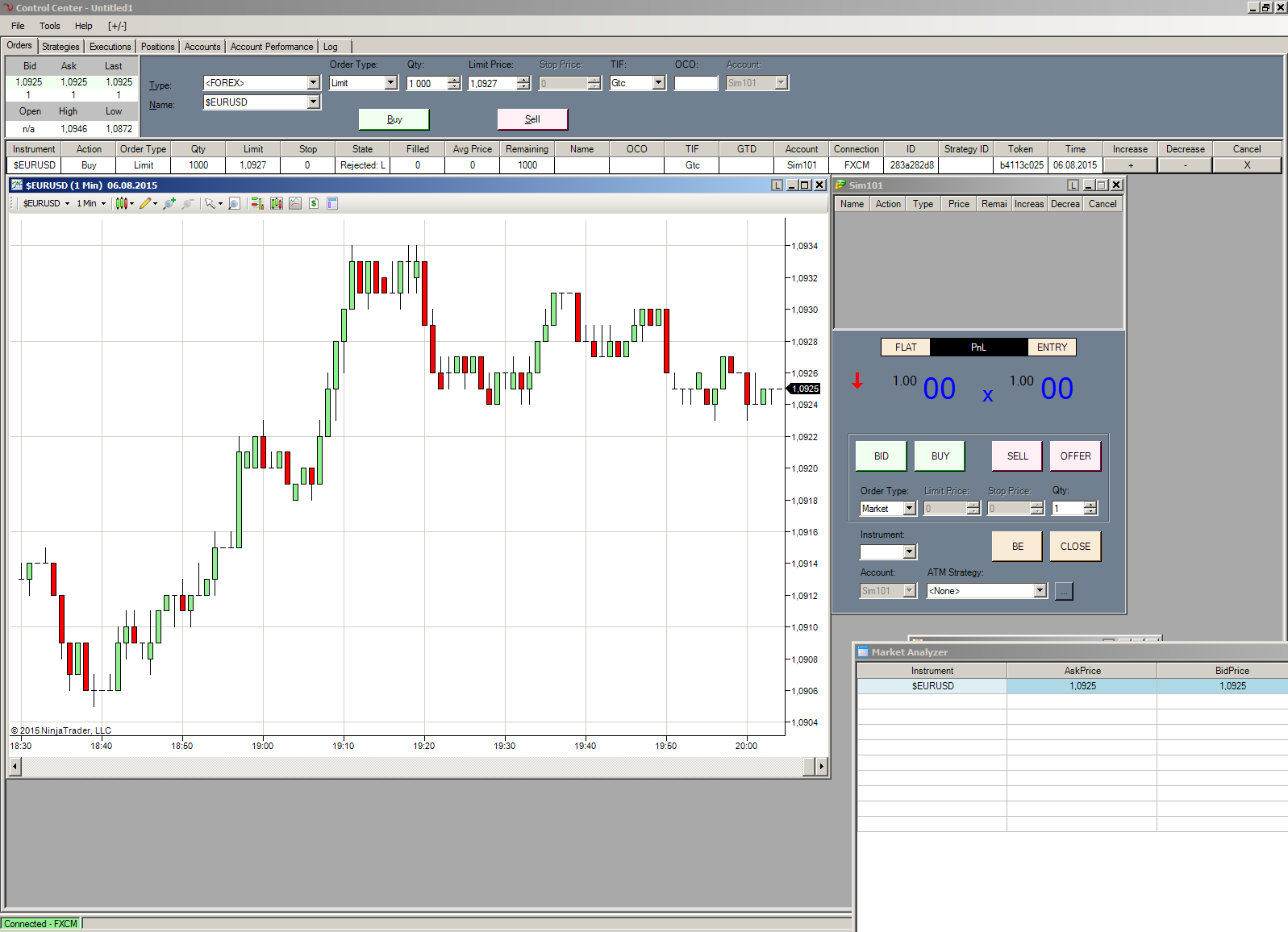Expand the TIF Gtc dropdown

tap(658, 83)
